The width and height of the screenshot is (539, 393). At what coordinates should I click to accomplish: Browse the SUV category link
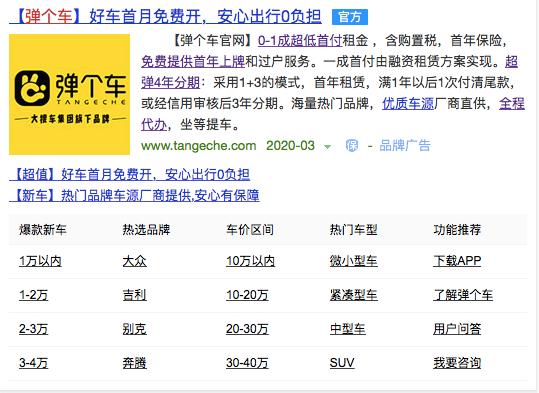(x=342, y=363)
